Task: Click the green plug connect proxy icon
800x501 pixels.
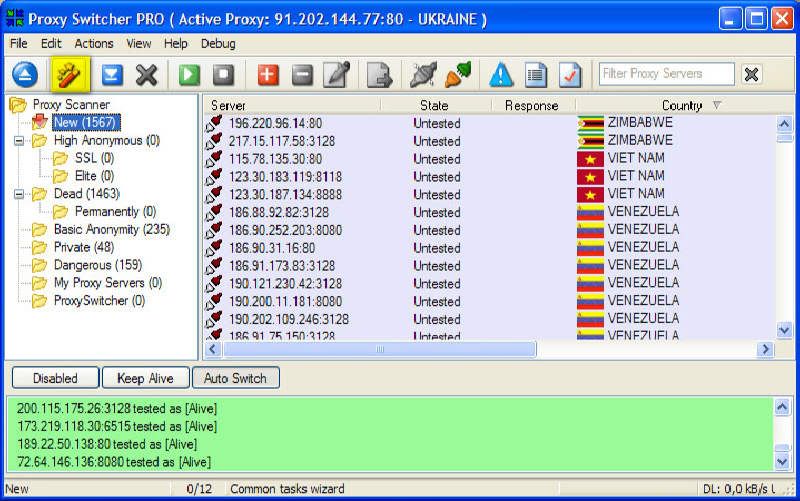Action: click(459, 75)
